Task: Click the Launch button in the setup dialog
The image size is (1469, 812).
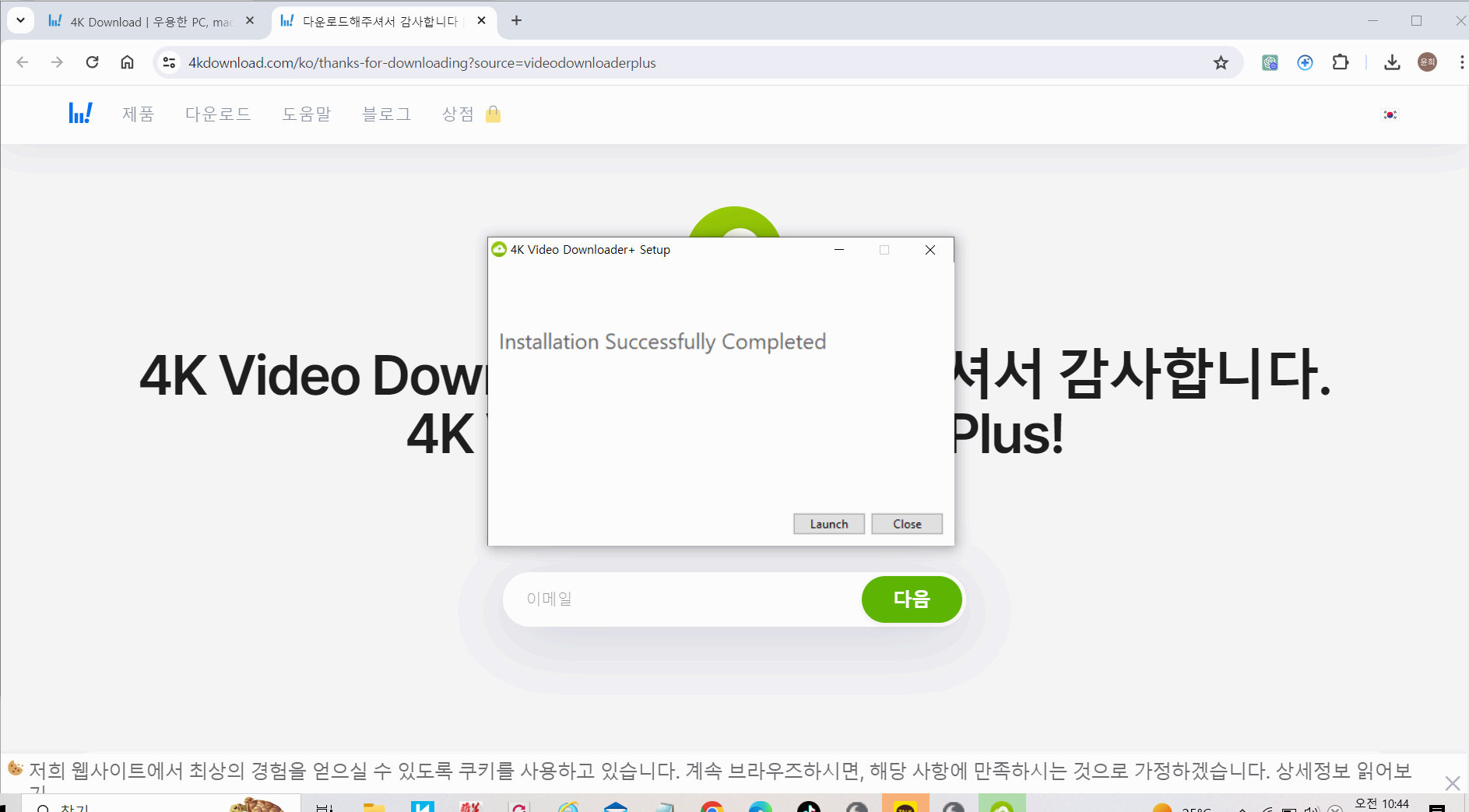Action: click(x=828, y=524)
